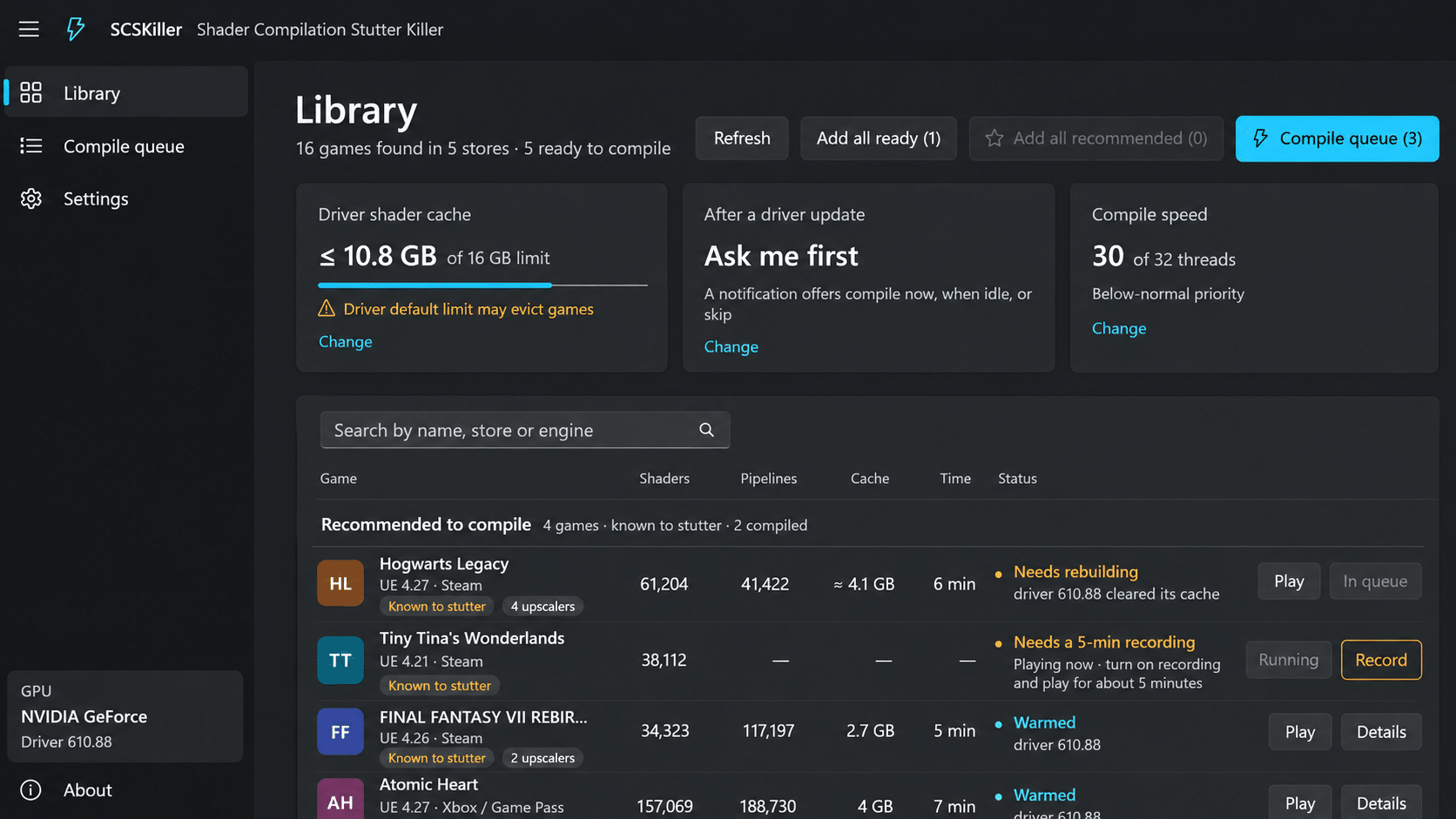
Task: Click the search magnifier icon
Action: pyautogui.click(x=706, y=430)
